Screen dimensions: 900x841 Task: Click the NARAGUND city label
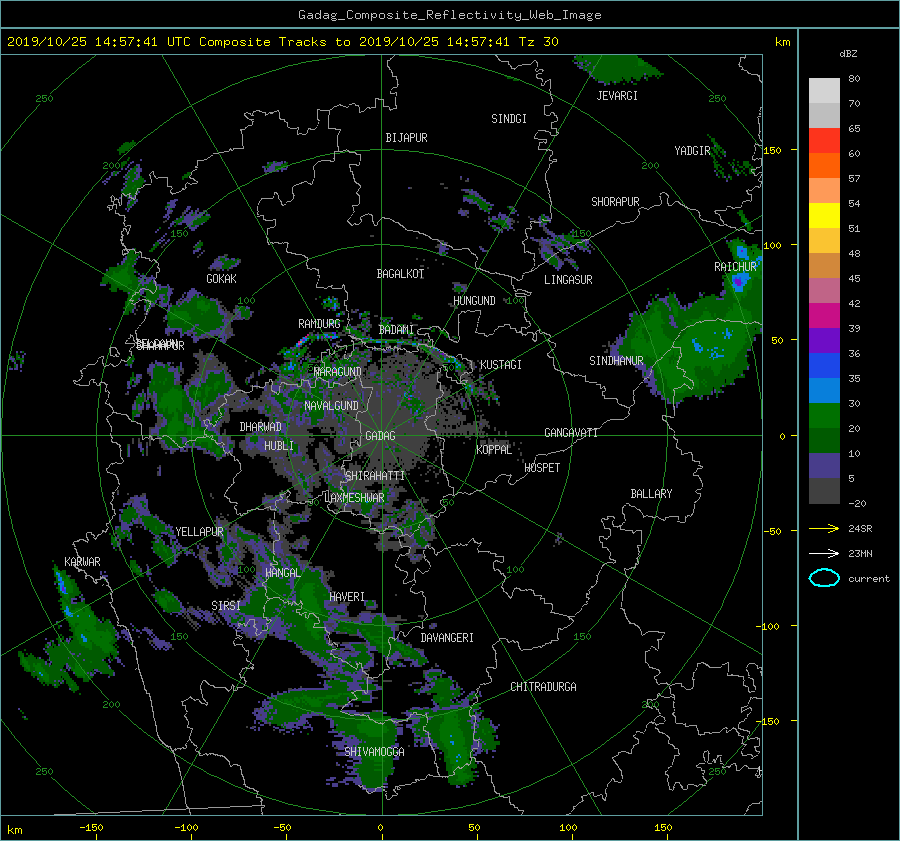(338, 372)
